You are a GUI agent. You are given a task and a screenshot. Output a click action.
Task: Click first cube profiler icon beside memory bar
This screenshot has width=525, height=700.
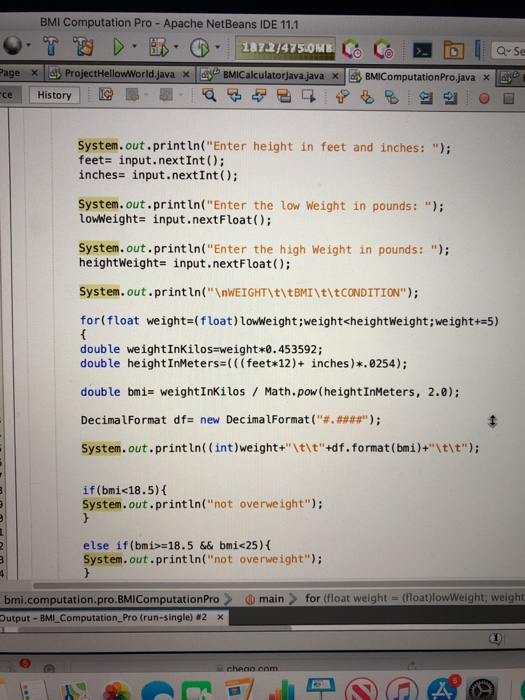click(352, 49)
